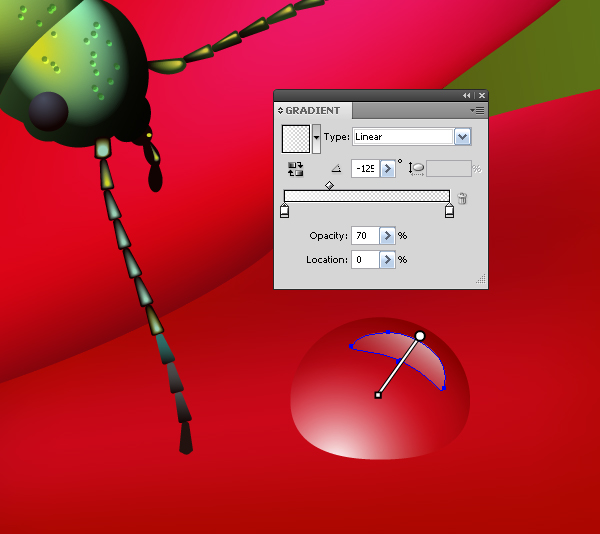Click the bottom-right anchor point of highlight path
This screenshot has height=534, width=600.
[444, 388]
